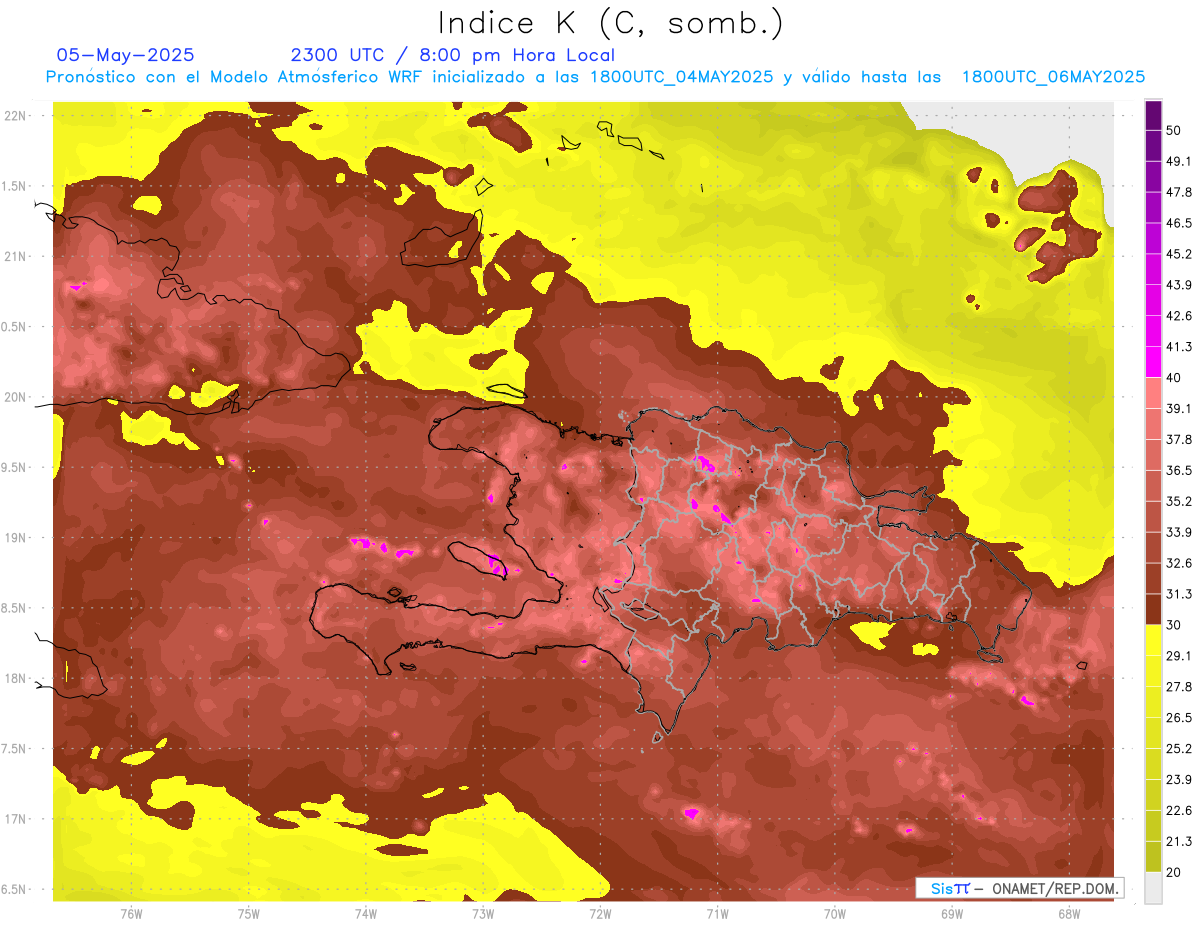Click the "SisTT - ONAMET/REP.DOM." credit box
This screenshot has width=1200, height=927.
[x=1019, y=888]
